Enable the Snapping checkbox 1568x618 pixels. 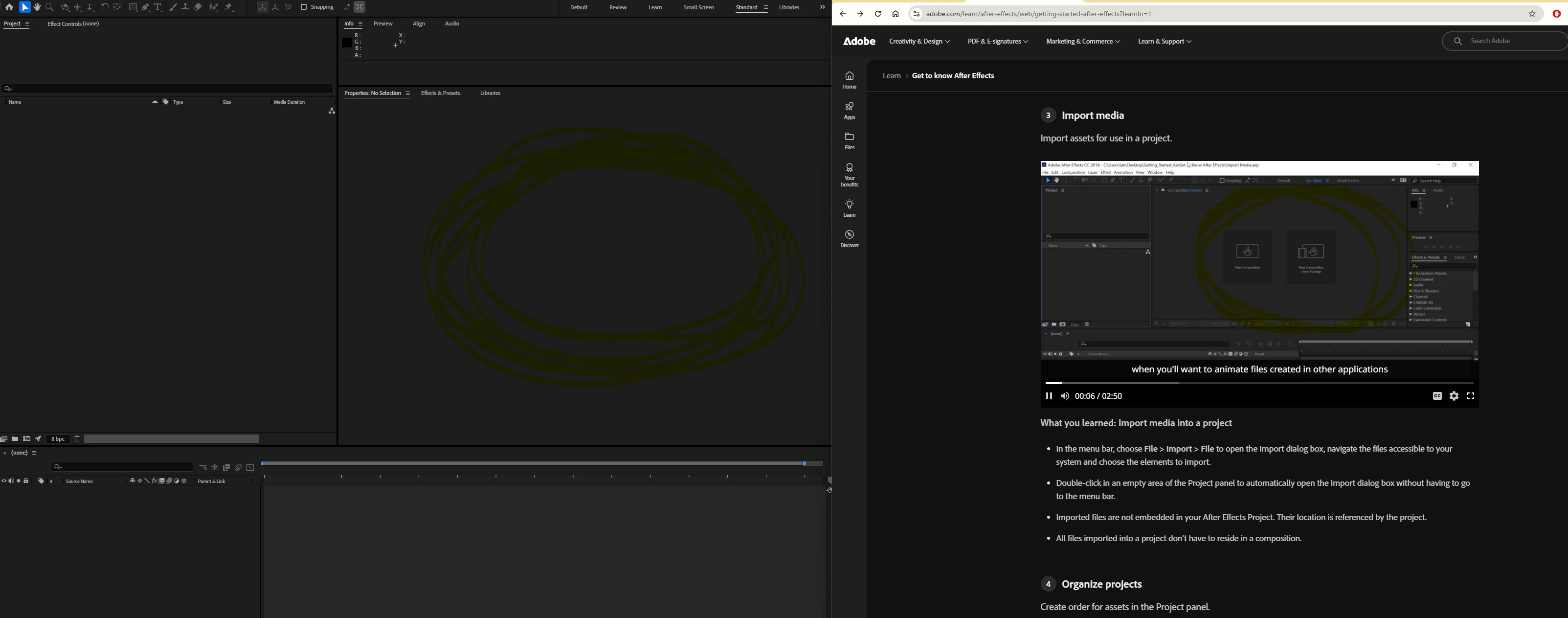point(304,7)
